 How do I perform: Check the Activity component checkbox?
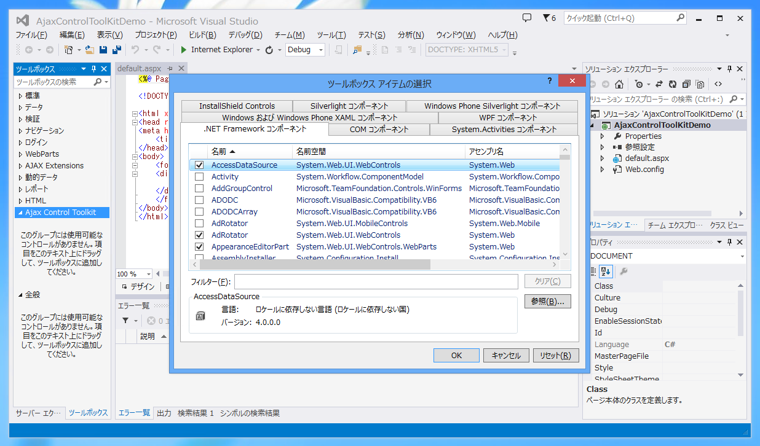199,176
